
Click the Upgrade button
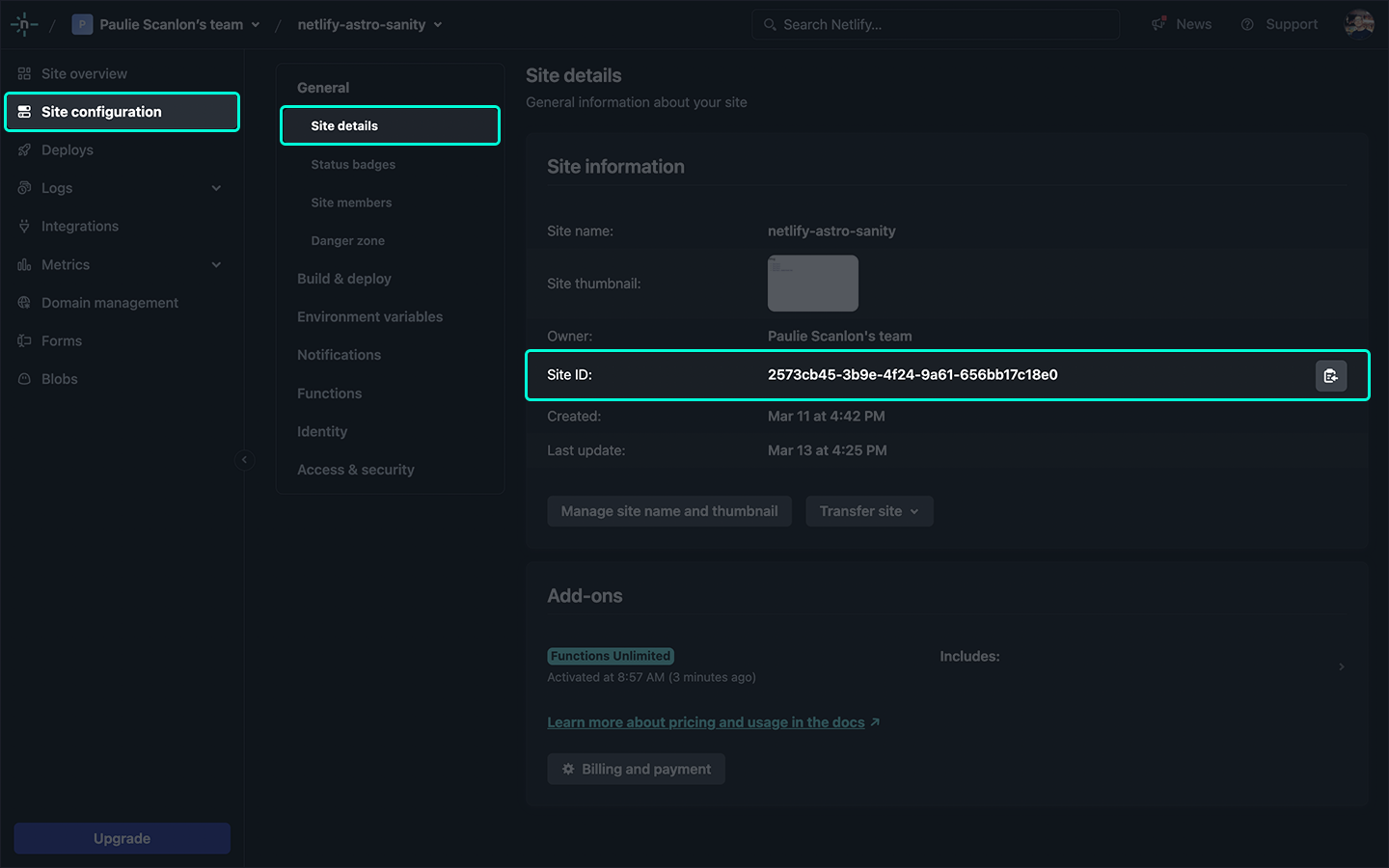pos(122,838)
